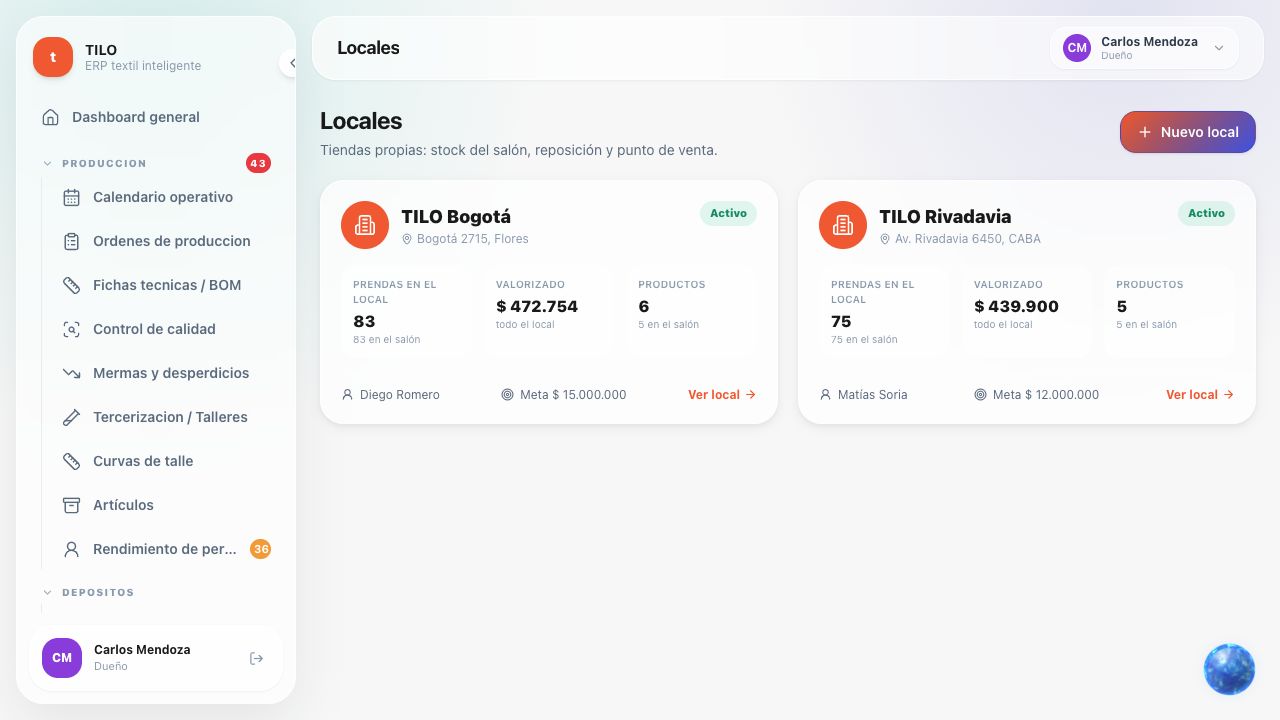Open Ver local link for TILO Rivadavia
1280x720 pixels.
[1200, 395]
